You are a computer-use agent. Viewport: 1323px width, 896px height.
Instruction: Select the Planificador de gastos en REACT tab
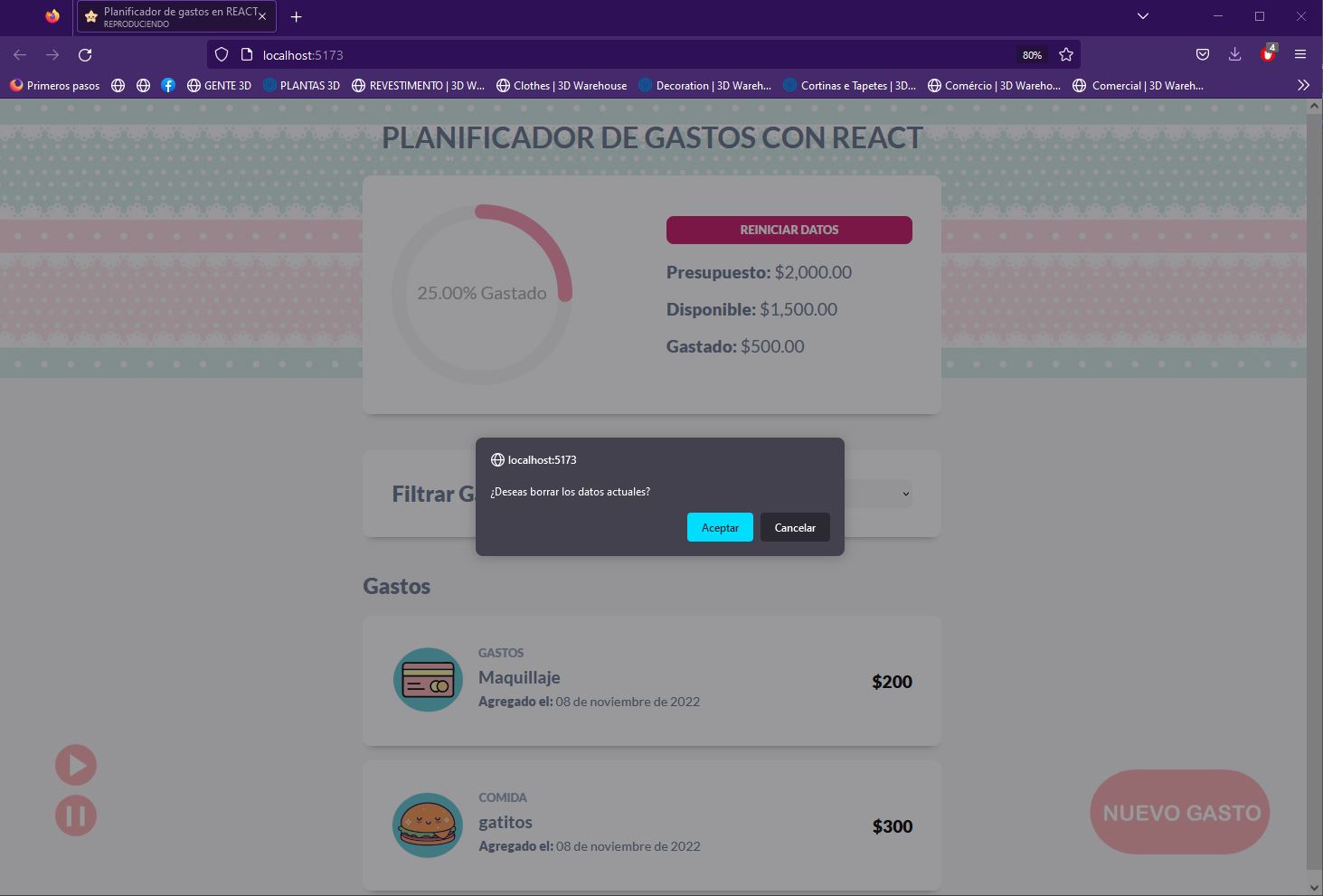coord(176,16)
